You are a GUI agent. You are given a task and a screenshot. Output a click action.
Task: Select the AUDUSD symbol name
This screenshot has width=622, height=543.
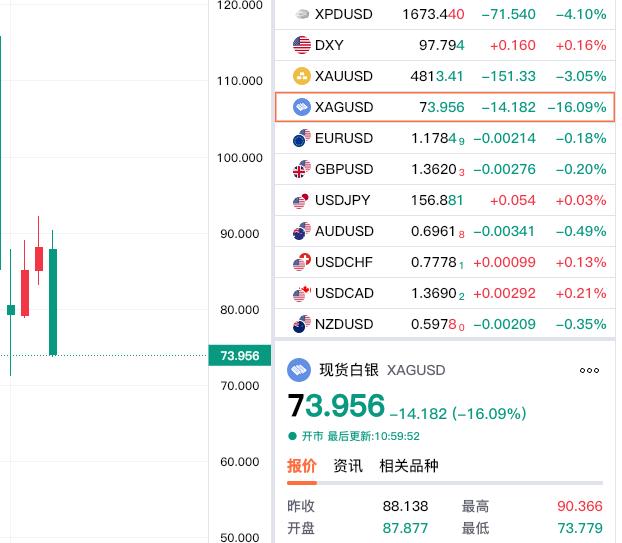click(344, 231)
